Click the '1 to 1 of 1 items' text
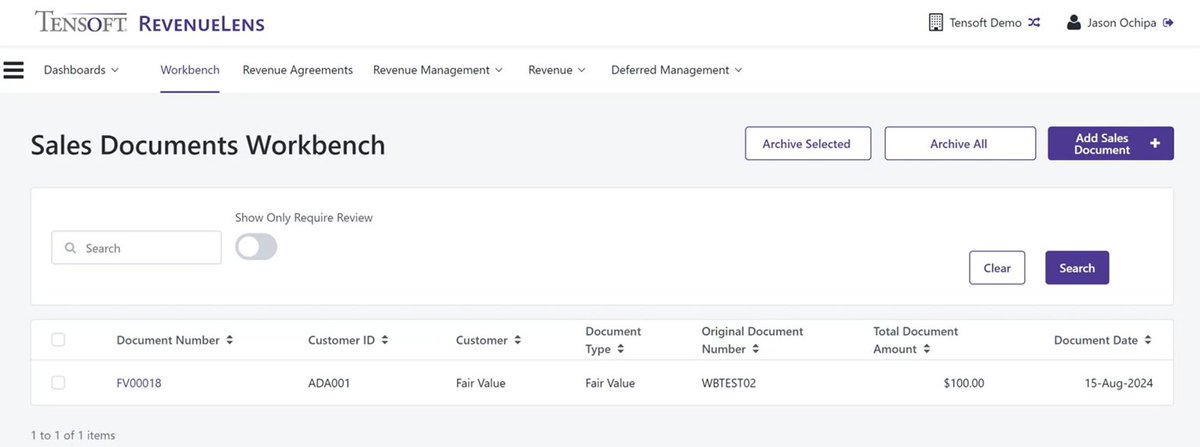Image resolution: width=1200 pixels, height=447 pixels. point(73,435)
